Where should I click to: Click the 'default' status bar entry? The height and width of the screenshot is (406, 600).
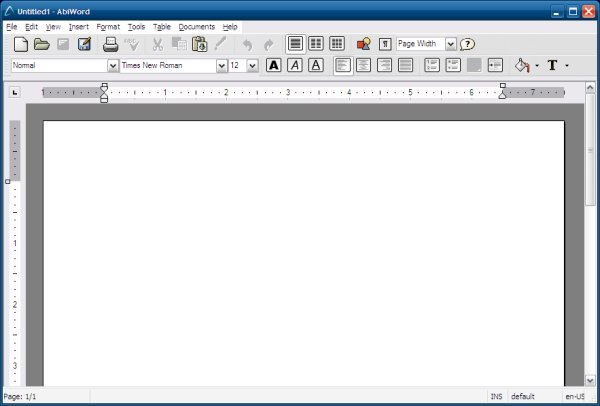tap(523, 396)
